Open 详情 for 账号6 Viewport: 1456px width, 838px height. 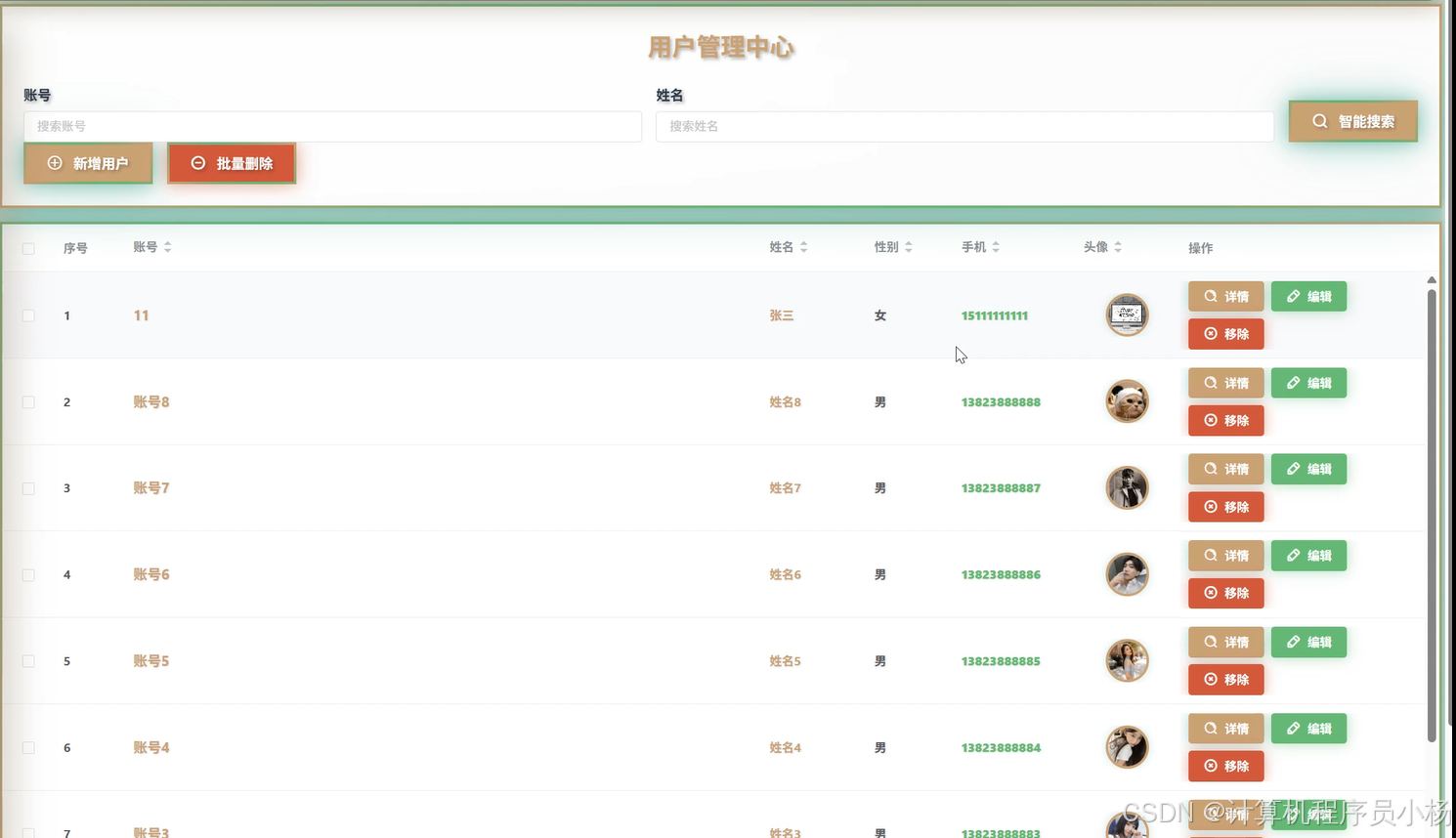click(x=1225, y=556)
